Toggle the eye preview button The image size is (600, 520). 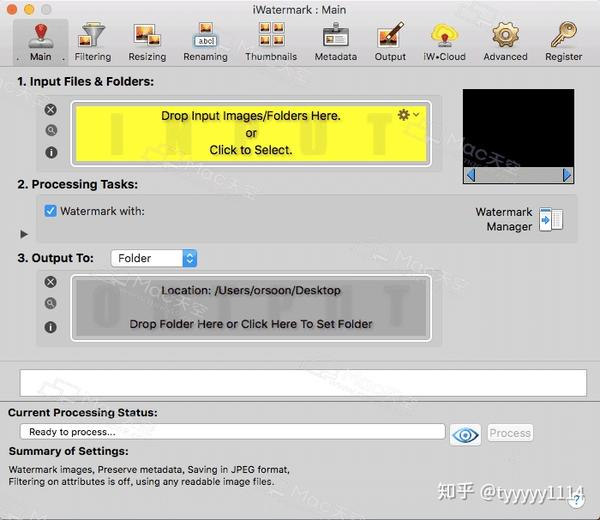pyautogui.click(x=465, y=435)
